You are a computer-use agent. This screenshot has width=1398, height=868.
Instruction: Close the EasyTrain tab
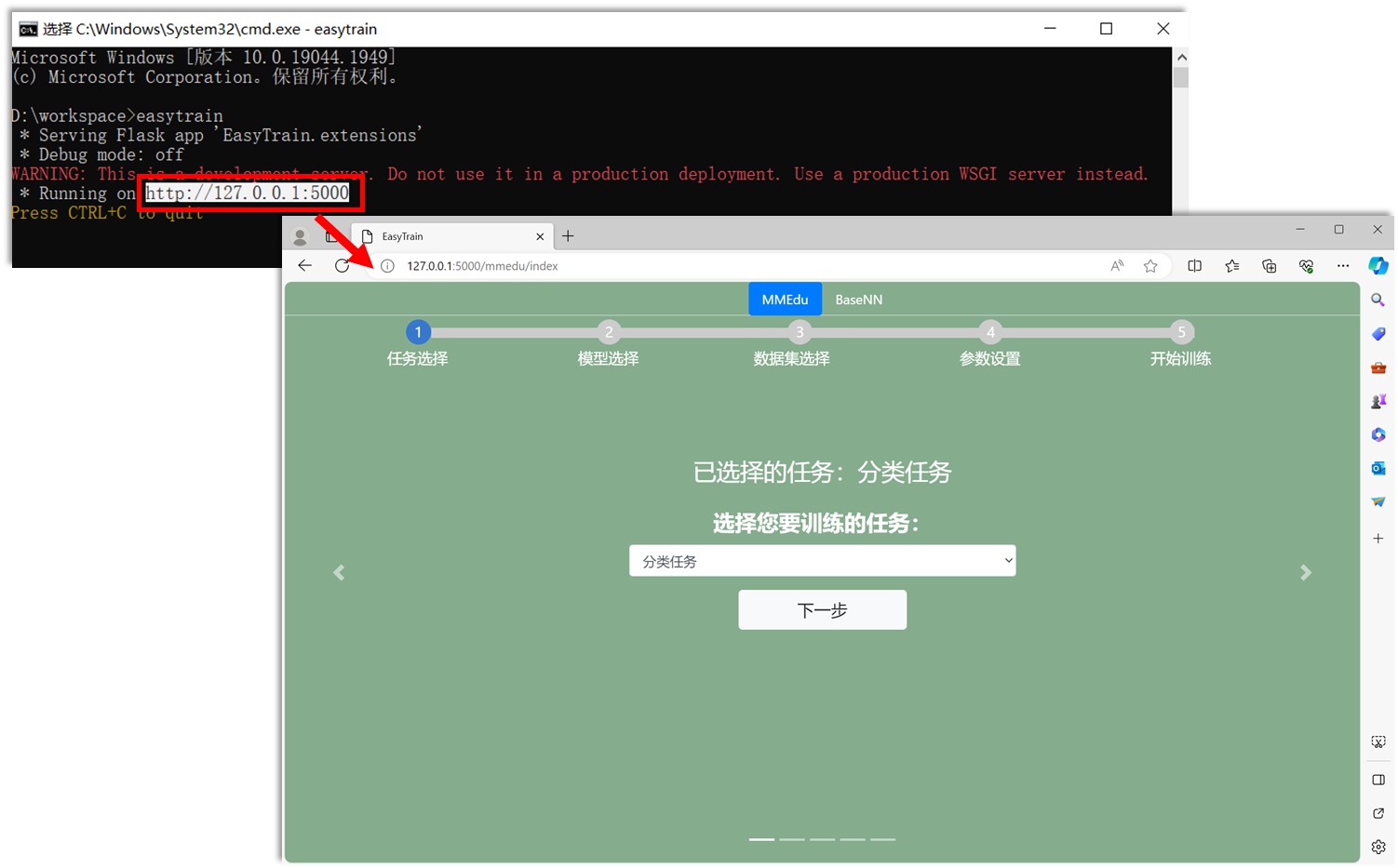pyautogui.click(x=540, y=236)
